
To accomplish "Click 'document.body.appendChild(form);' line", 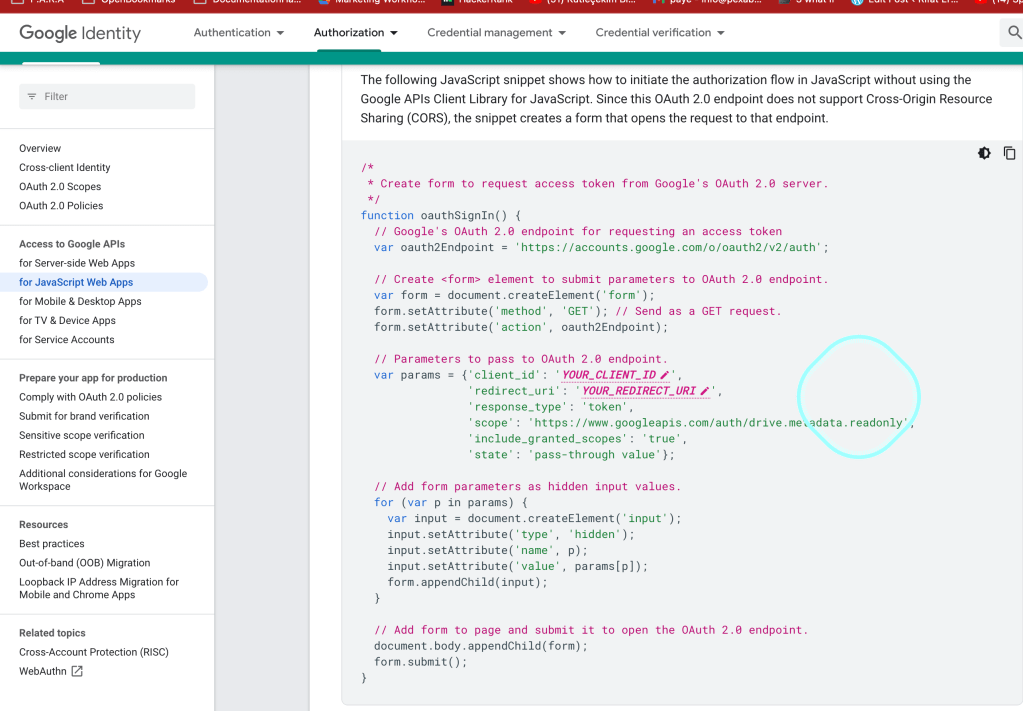I will pos(481,646).
